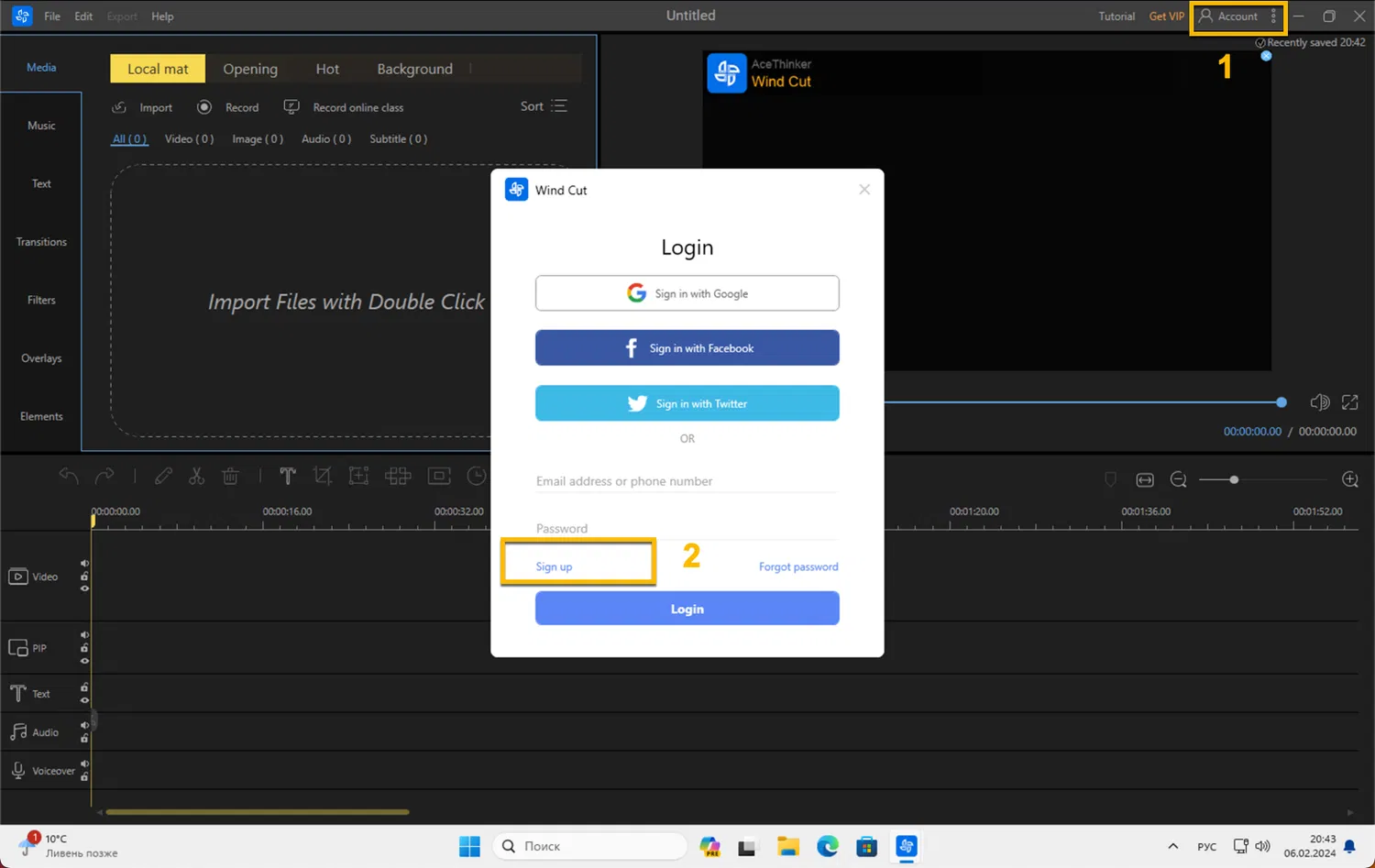The height and width of the screenshot is (868, 1375).
Task: Click the preview volume speaker icon
Action: [x=1319, y=402]
